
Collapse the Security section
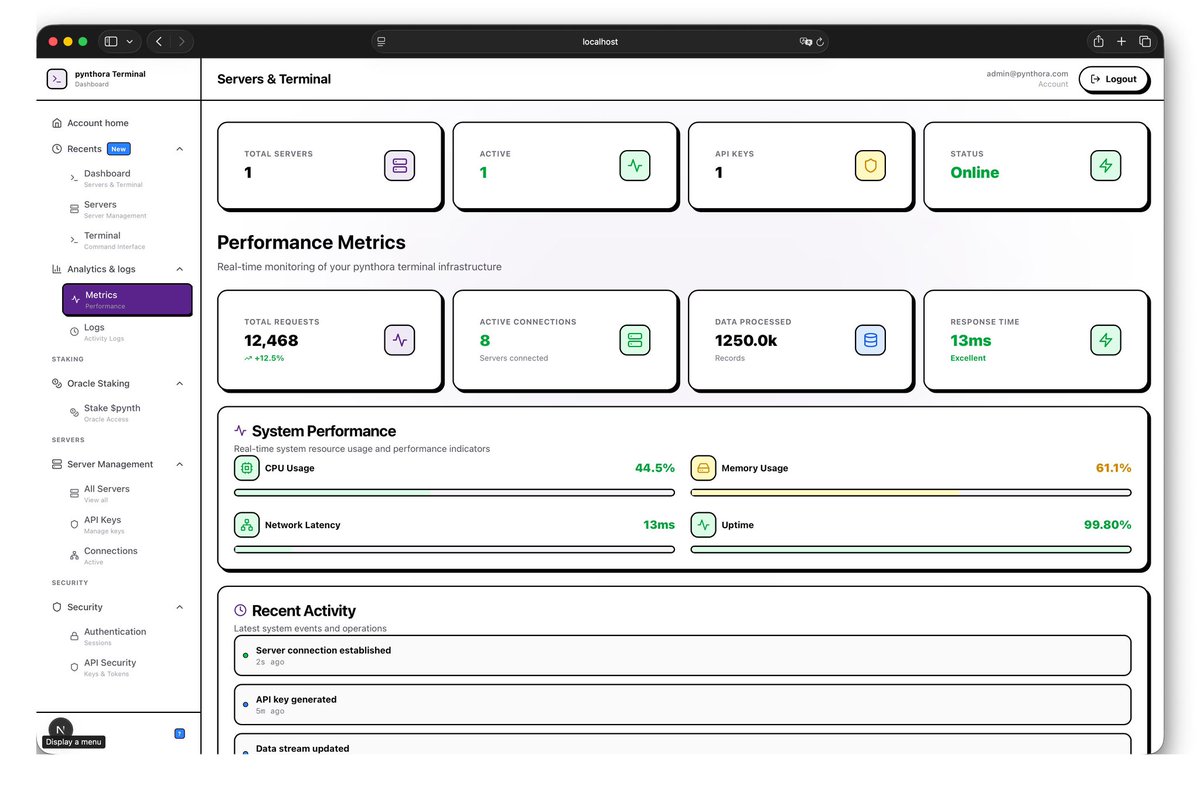point(180,607)
